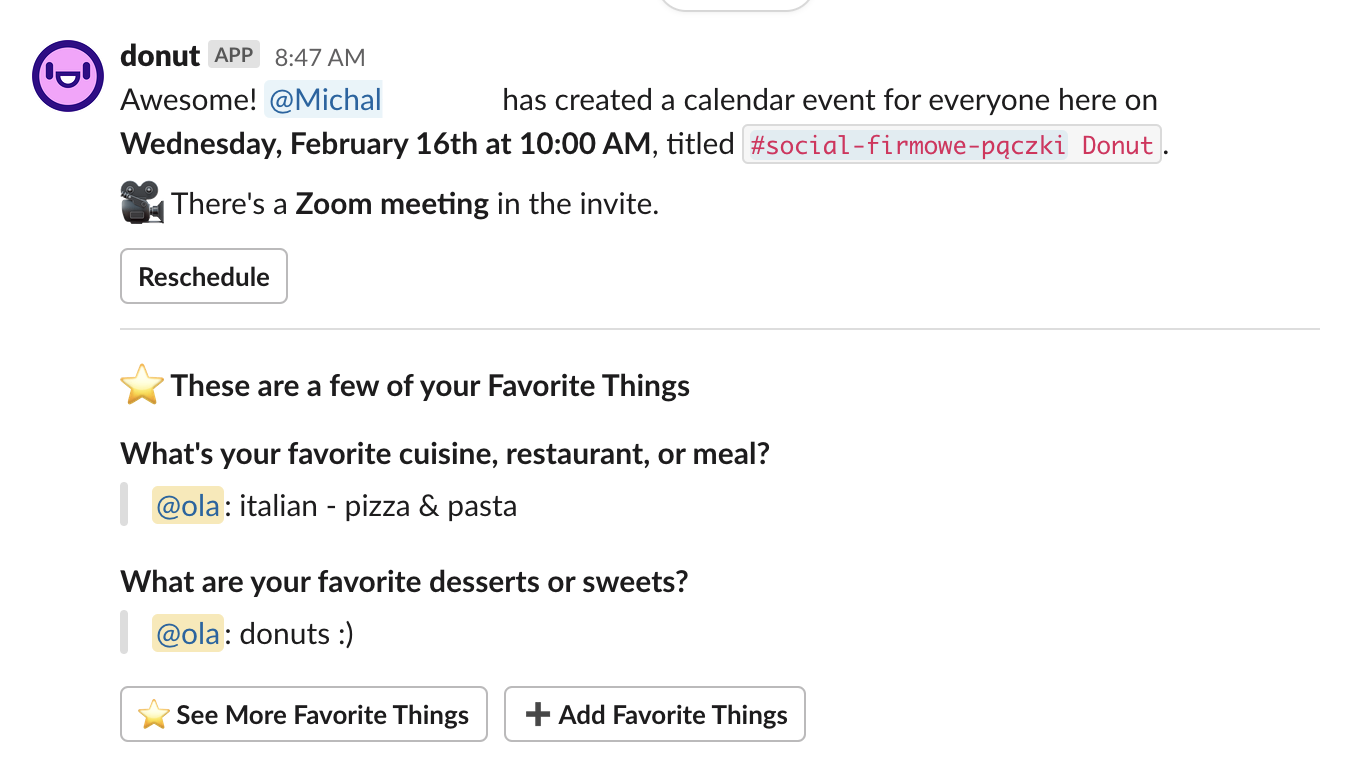This screenshot has height=758, width=1366.
Task: Click the star icon in See More button
Action: pos(154,714)
